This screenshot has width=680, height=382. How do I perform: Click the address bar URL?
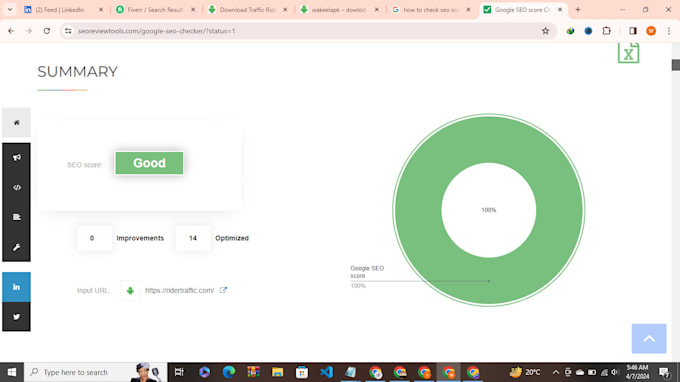click(x=157, y=31)
